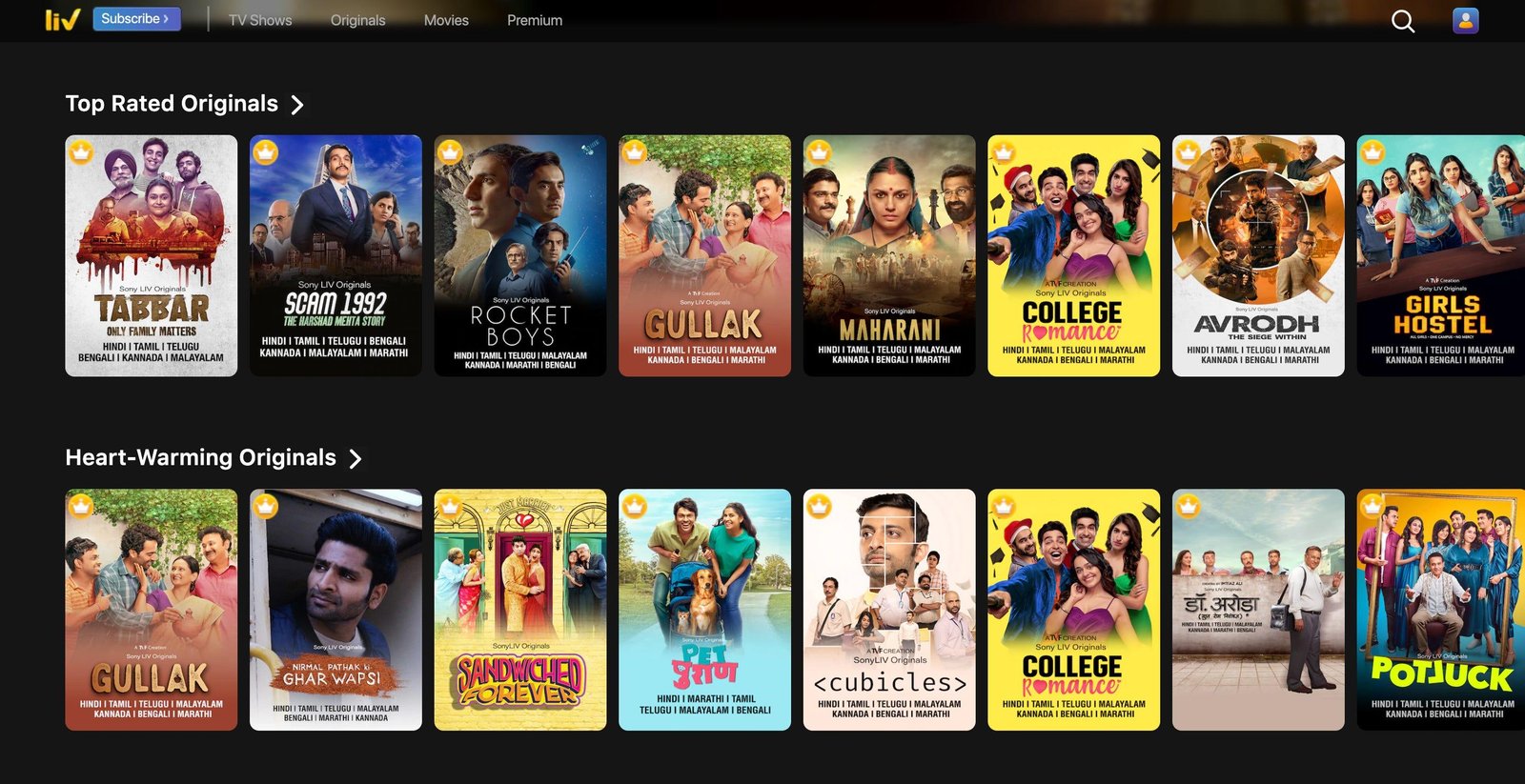Open College Romance poster in Top Rated row
The image size is (1525, 784).
click(1074, 255)
